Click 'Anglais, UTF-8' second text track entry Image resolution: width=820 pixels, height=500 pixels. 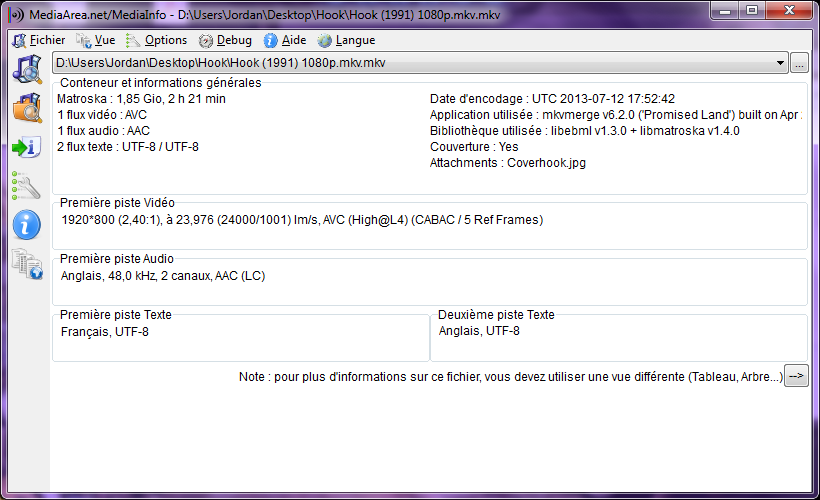(479, 331)
